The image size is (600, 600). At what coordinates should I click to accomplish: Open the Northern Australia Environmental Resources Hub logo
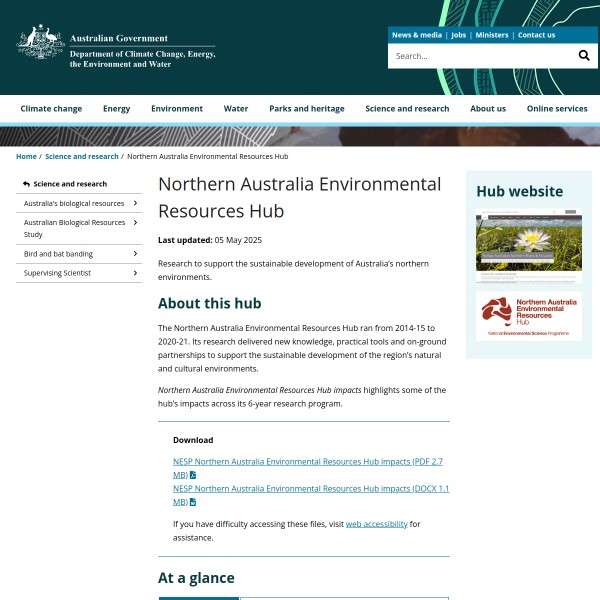tap(528, 315)
